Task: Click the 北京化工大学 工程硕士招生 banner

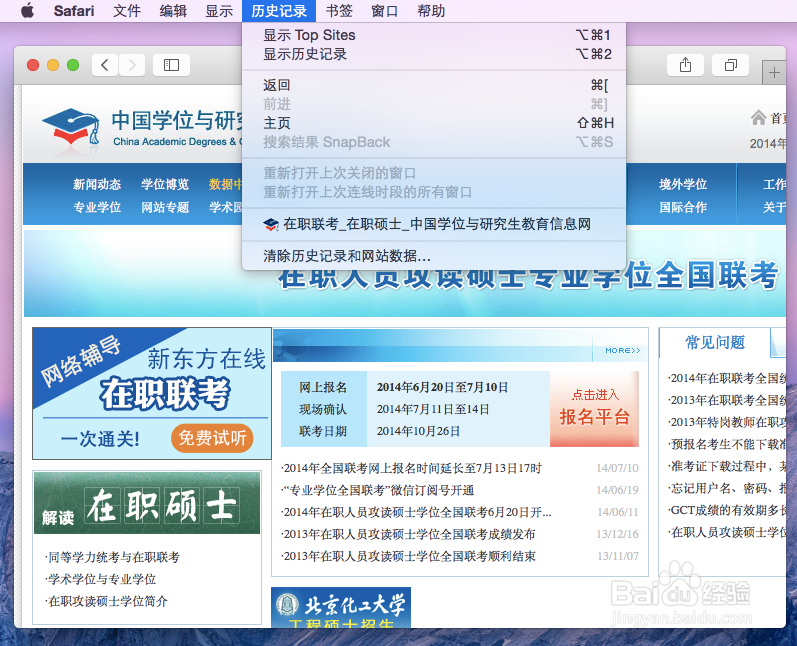Action: coord(341,607)
